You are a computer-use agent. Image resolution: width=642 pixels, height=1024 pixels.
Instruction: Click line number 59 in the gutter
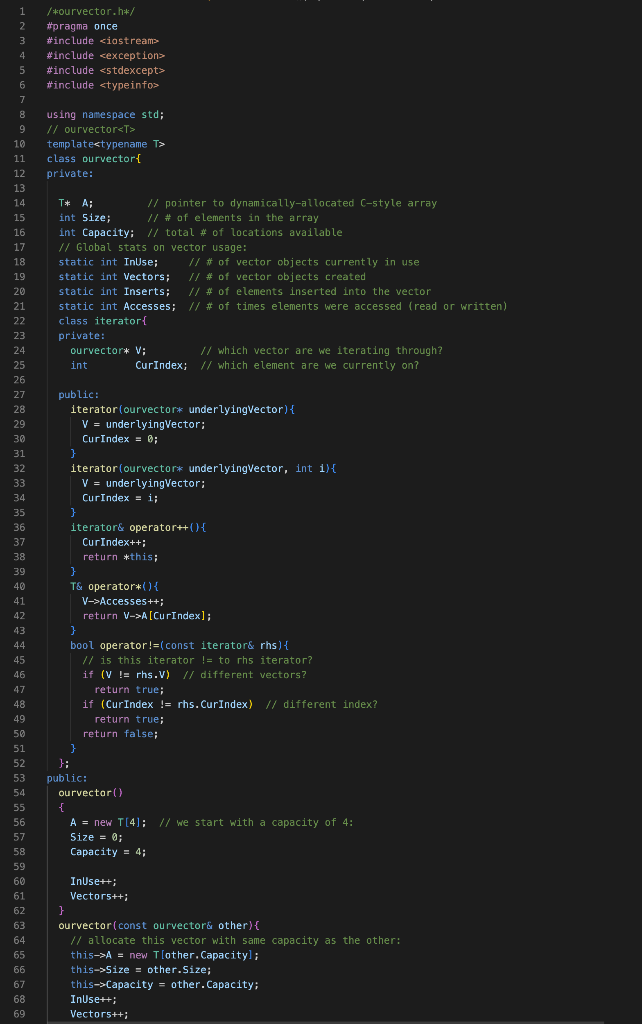point(20,867)
